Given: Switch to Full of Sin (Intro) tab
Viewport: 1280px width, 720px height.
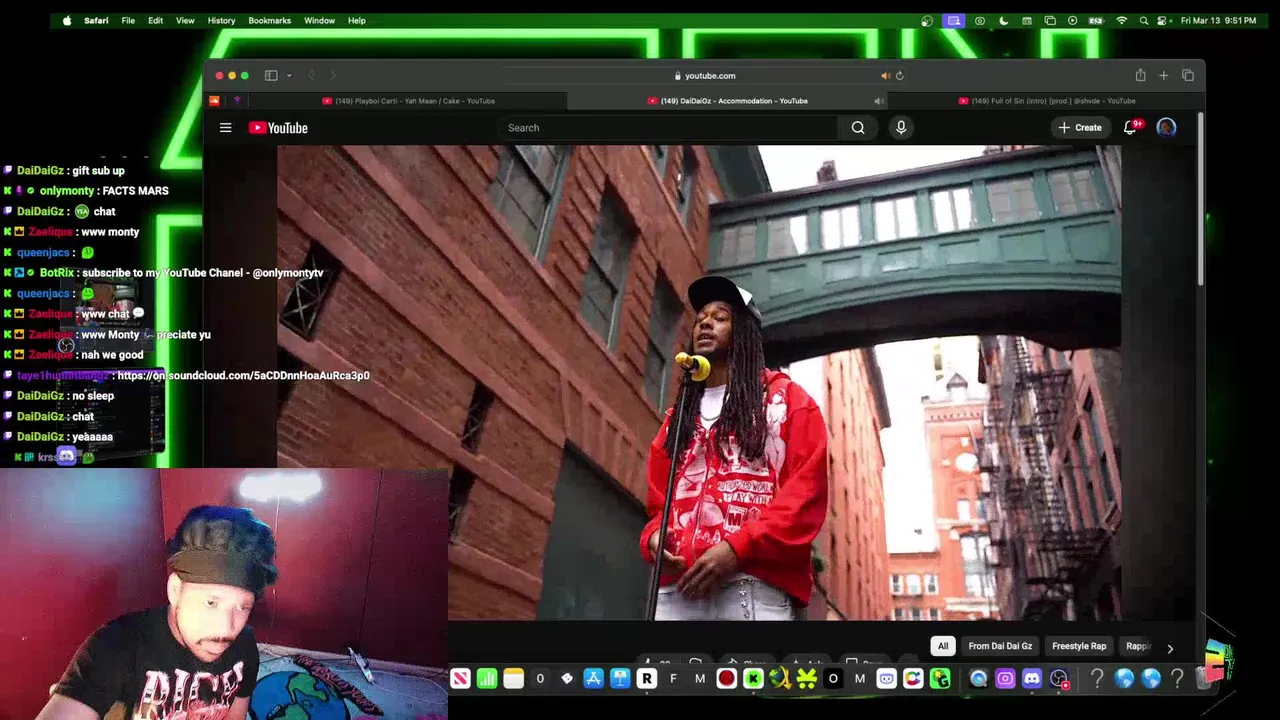Looking at the screenshot, I should (x=1045, y=101).
